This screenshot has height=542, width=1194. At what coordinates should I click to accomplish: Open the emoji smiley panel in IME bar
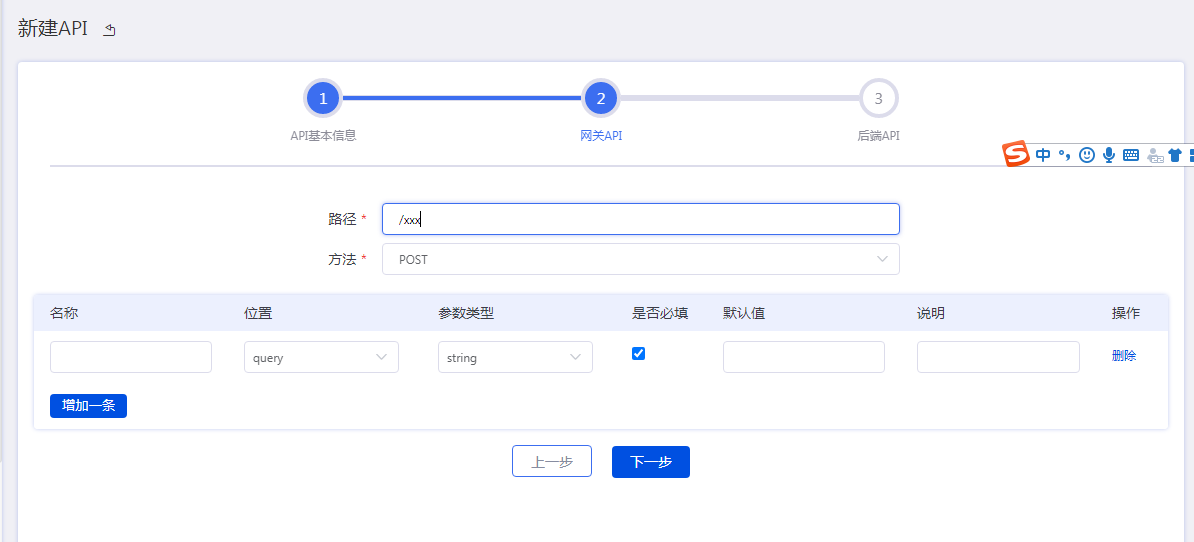click(1087, 155)
